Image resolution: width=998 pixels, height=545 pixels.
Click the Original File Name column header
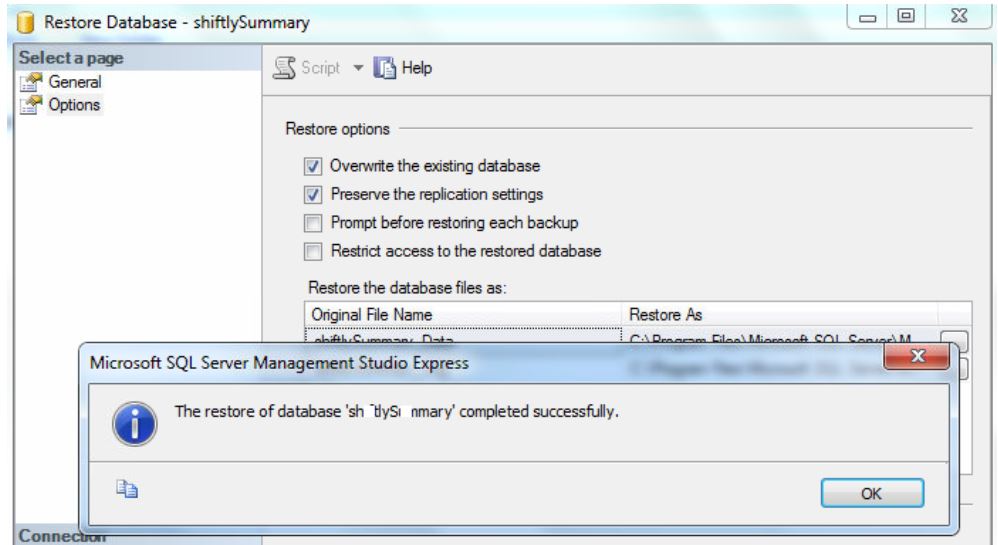[463, 315]
